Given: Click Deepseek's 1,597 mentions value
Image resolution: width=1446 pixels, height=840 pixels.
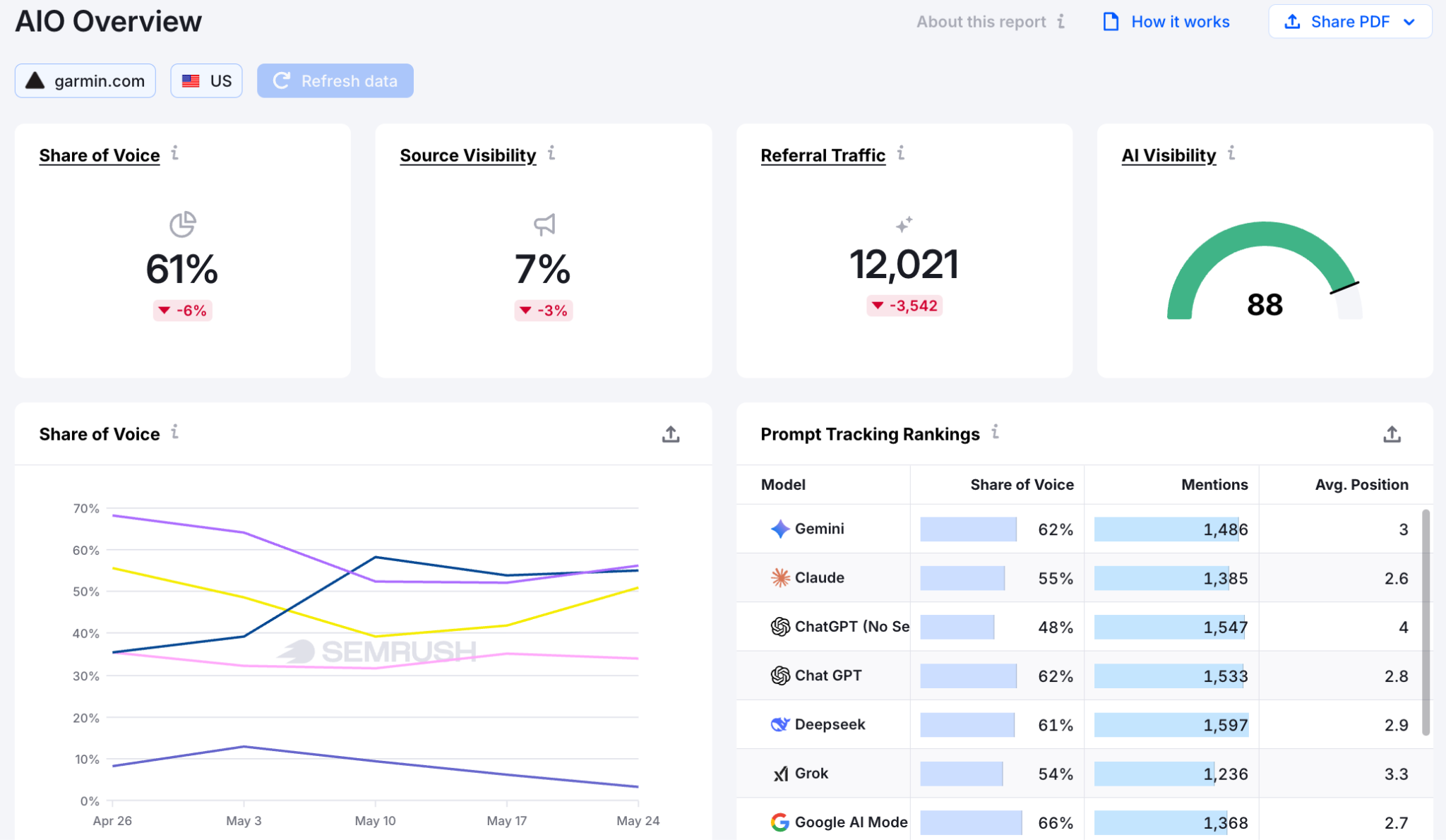Looking at the screenshot, I should tap(1225, 725).
